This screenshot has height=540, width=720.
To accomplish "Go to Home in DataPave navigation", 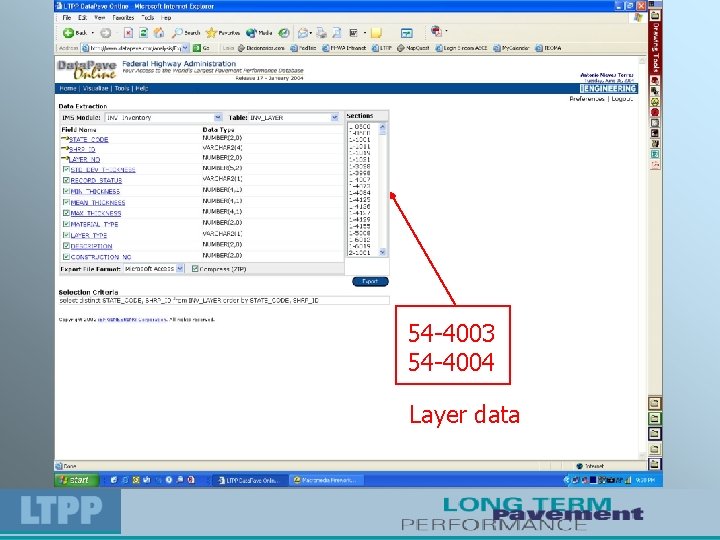I will click(x=68, y=88).
